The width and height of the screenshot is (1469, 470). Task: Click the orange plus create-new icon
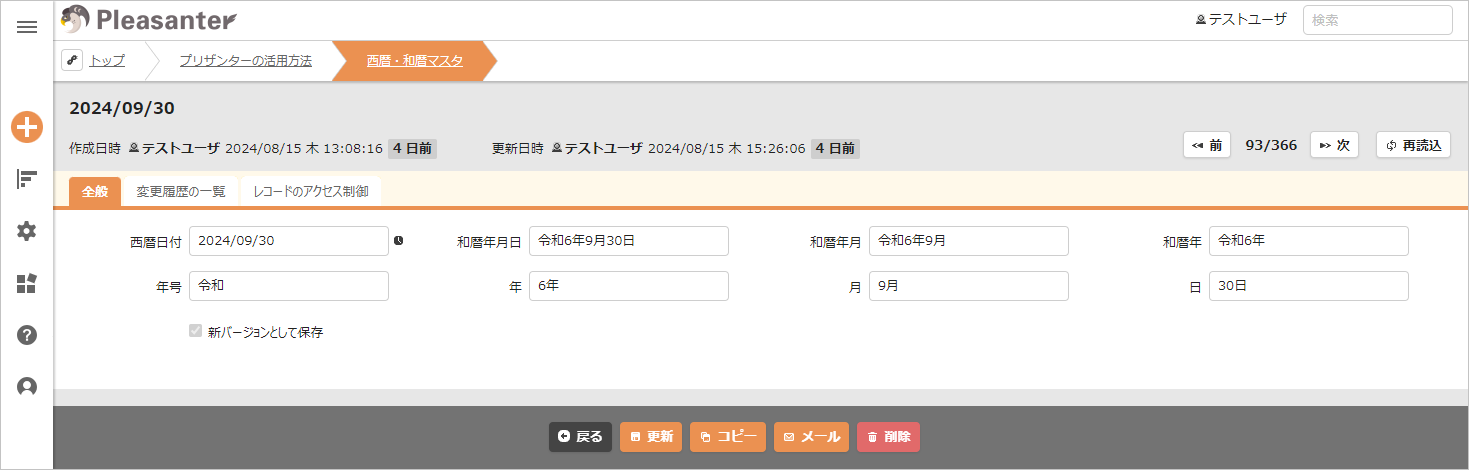tap(27, 127)
